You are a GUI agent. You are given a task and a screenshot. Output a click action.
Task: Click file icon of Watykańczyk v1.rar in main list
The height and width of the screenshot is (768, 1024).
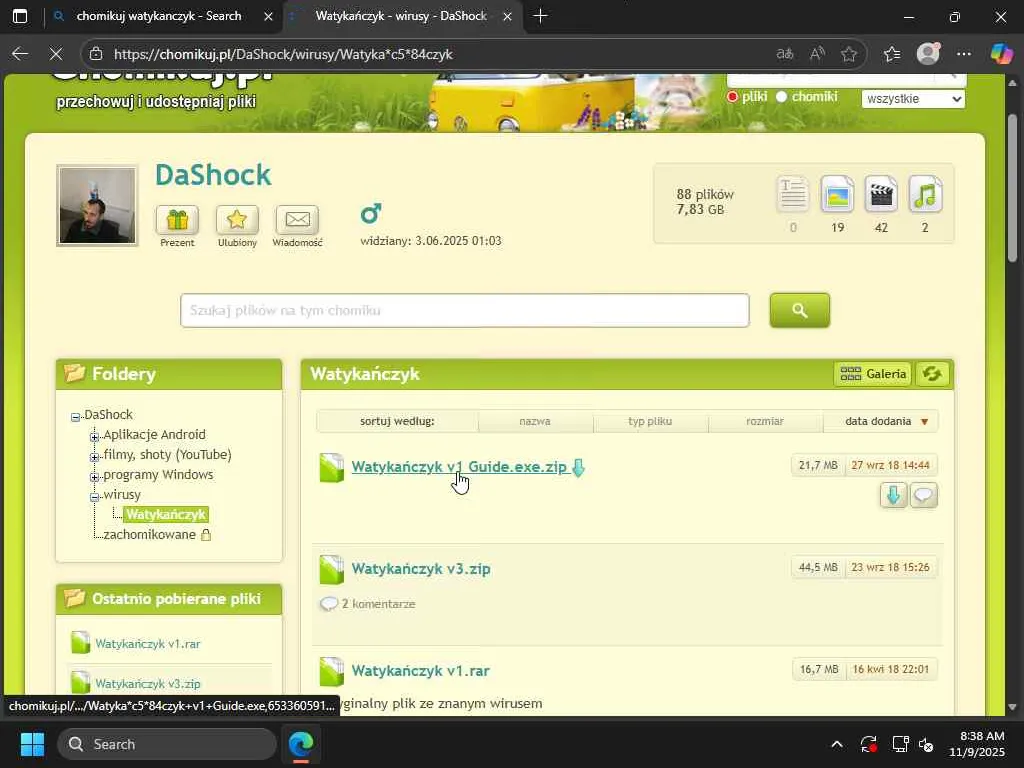(332, 671)
